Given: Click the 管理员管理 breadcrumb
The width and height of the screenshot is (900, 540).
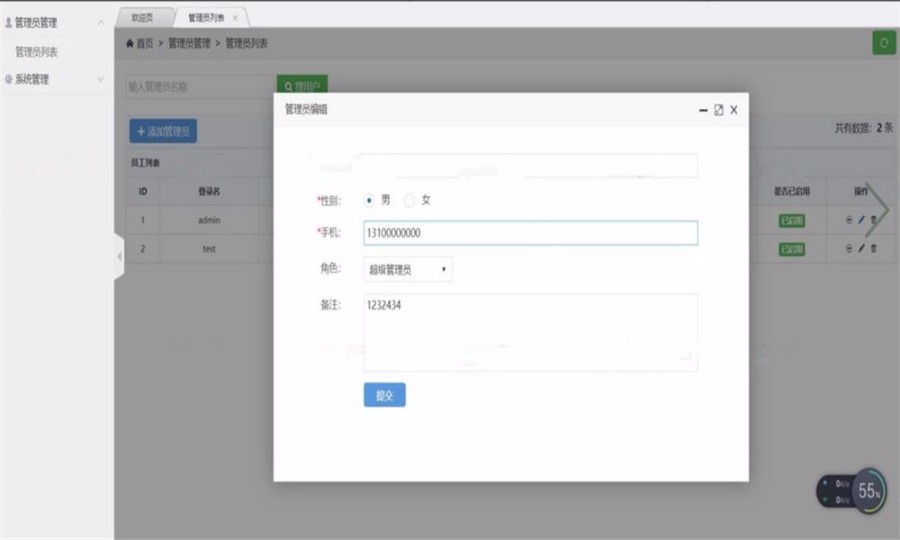Looking at the screenshot, I should pos(189,43).
